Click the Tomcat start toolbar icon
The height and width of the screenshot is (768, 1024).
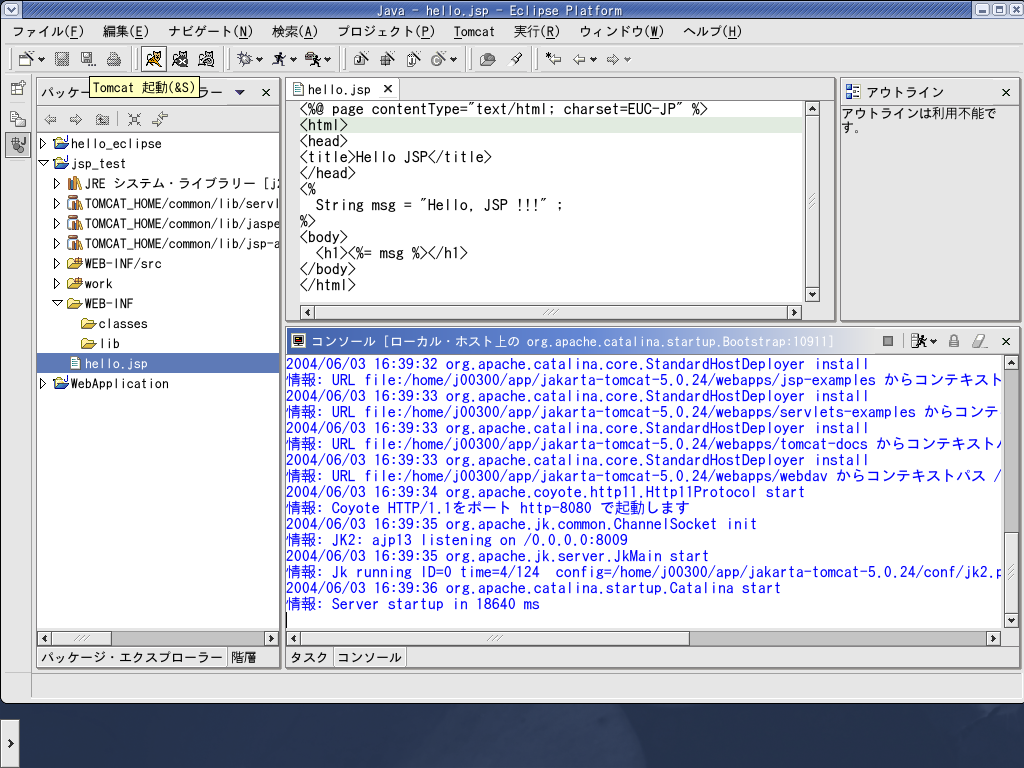(153, 59)
